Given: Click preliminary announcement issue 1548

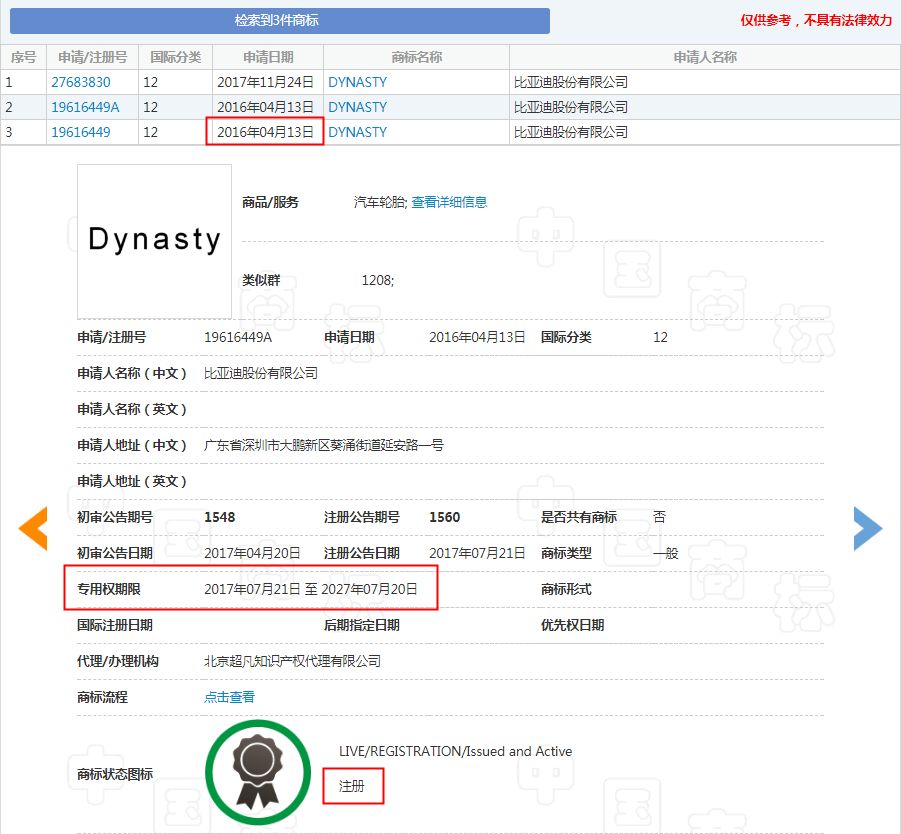Looking at the screenshot, I should coord(220,517).
